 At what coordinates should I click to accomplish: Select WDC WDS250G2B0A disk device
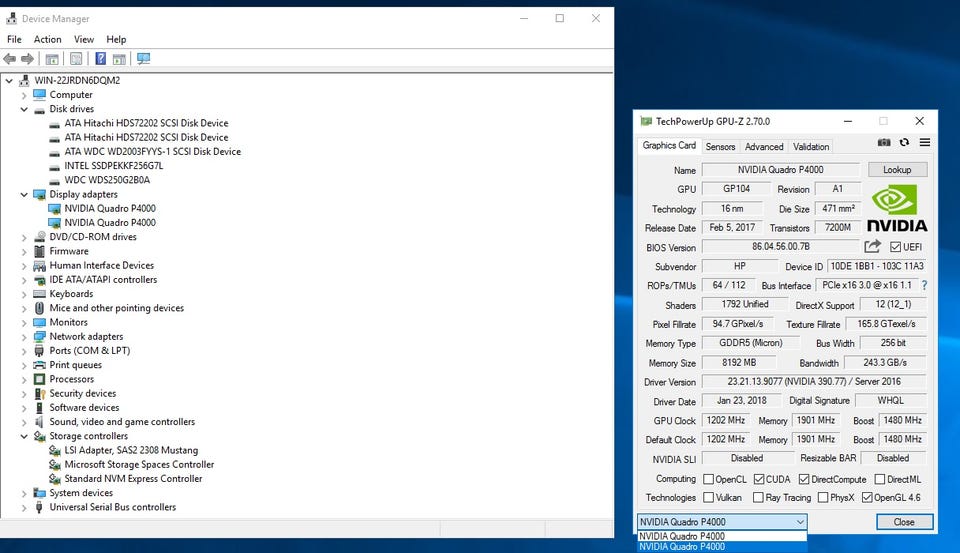[x=107, y=180]
